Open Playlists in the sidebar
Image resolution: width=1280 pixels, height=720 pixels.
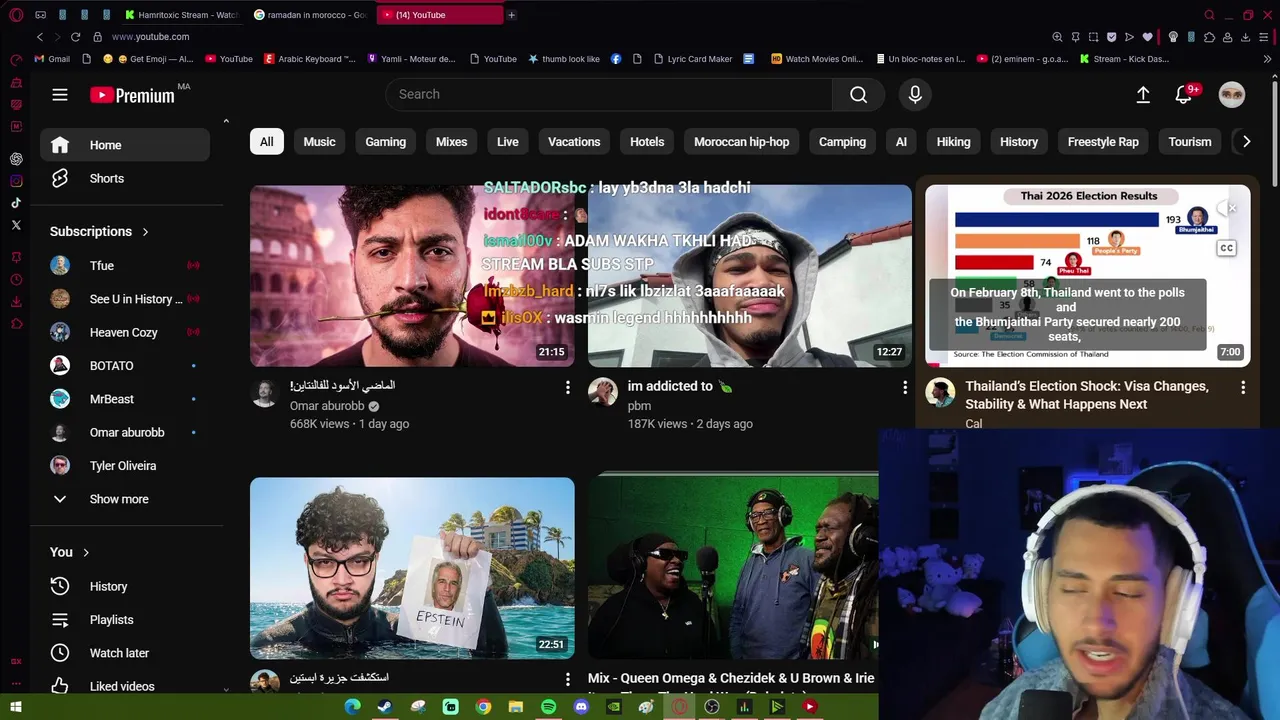tap(125, 619)
